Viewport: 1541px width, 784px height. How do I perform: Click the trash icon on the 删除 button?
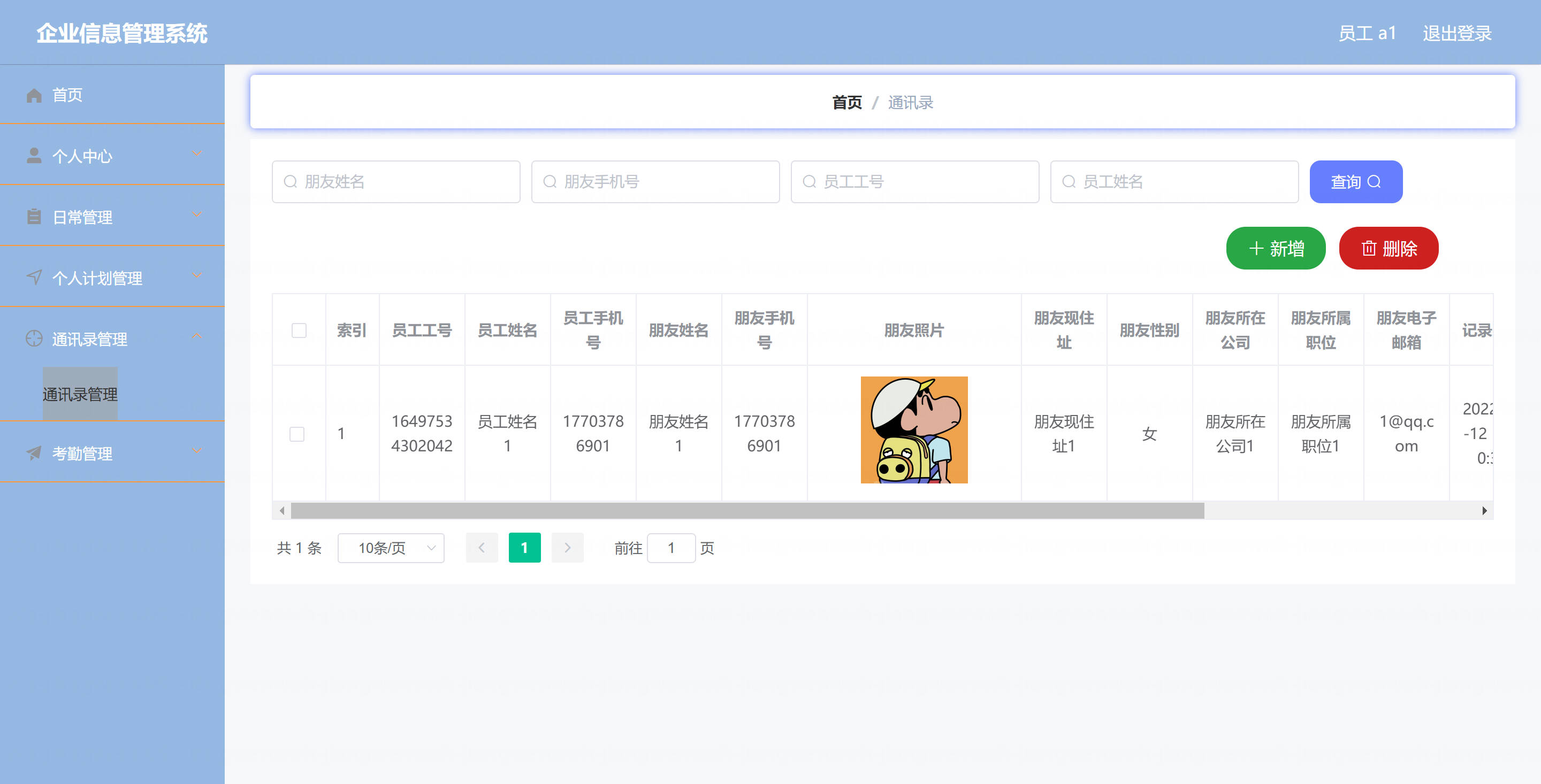pyautogui.click(x=1369, y=248)
